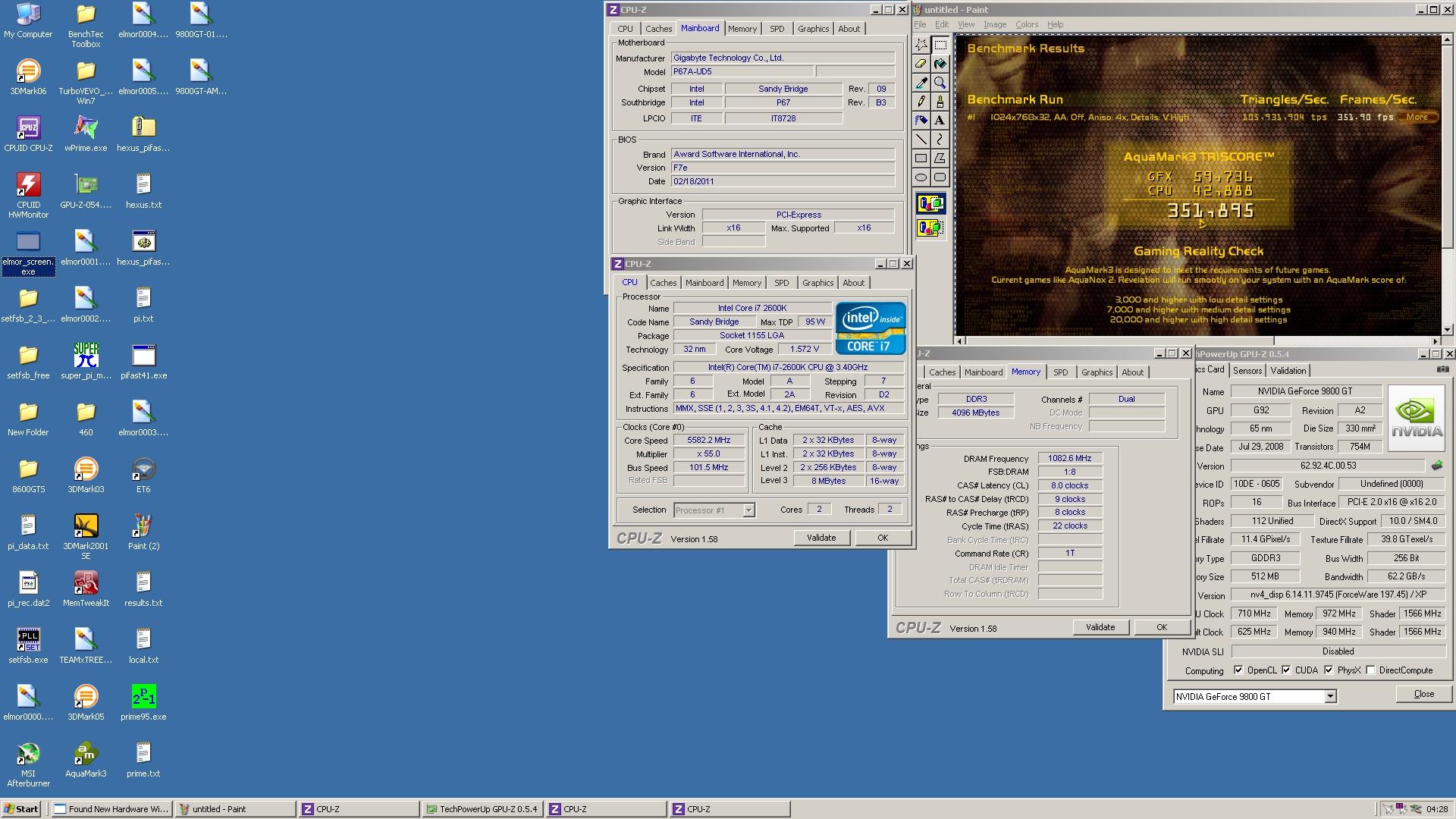The height and width of the screenshot is (819, 1456).
Task: Select the 3DMark2001 SE desktop icon
Action: pyautogui.click(x=86, y=537)
